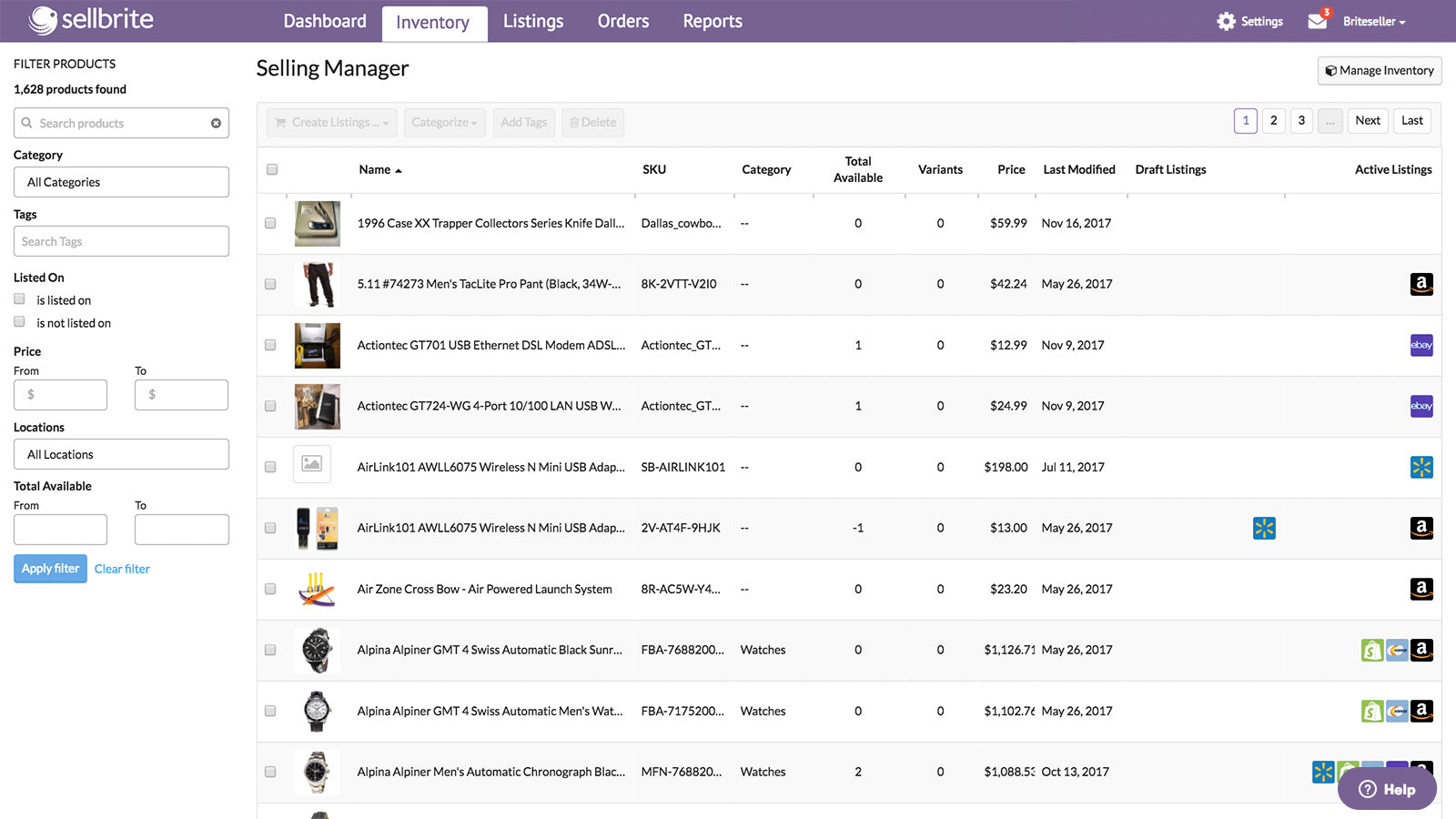The height and width of the screenshot is (819, 1456).
Task: Click the Clear filter link
Action: point(122,569)
